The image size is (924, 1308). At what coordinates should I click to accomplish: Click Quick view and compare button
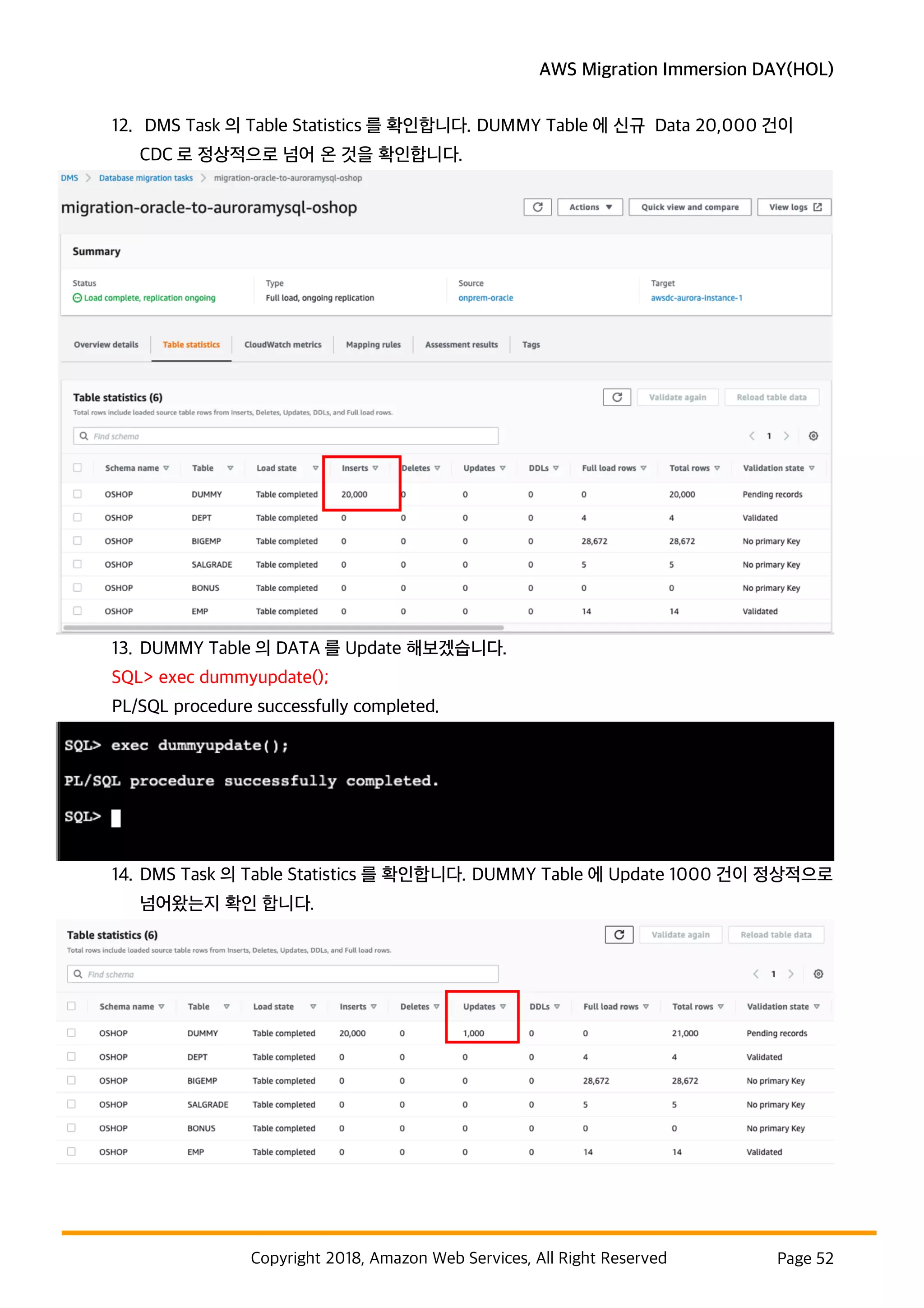(x=690, y=207)
